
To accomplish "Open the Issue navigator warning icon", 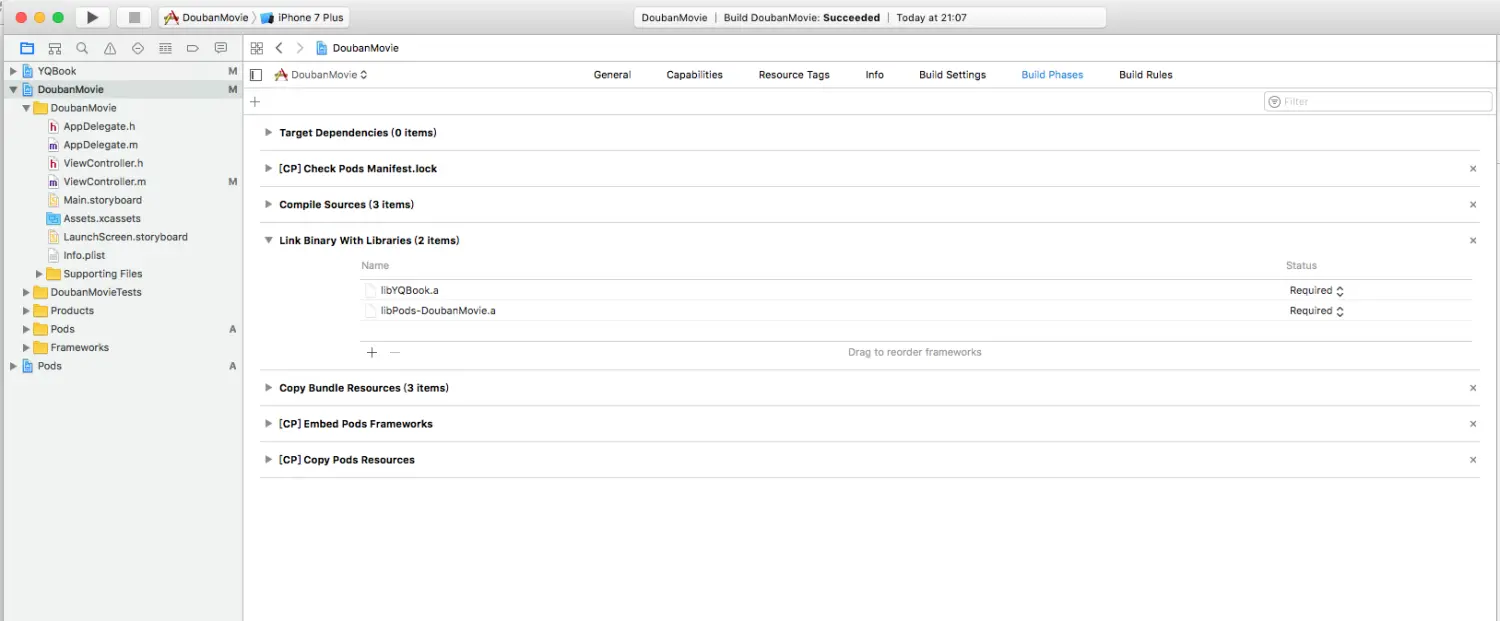I will click(x=110, y=48).
